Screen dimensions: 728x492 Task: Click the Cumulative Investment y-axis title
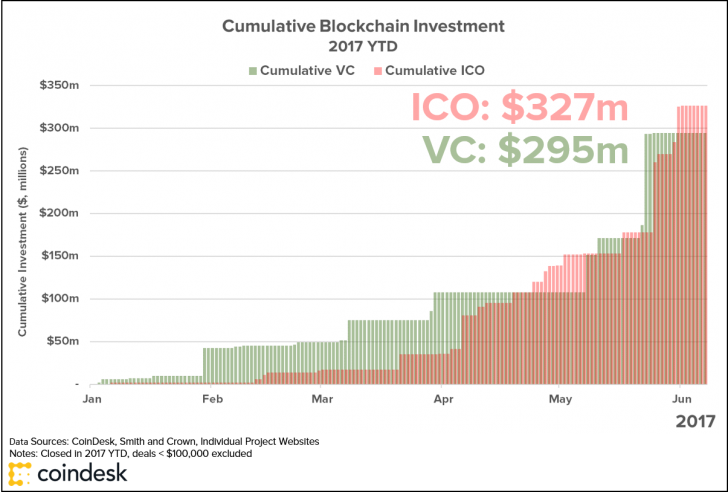click(22, 242)
